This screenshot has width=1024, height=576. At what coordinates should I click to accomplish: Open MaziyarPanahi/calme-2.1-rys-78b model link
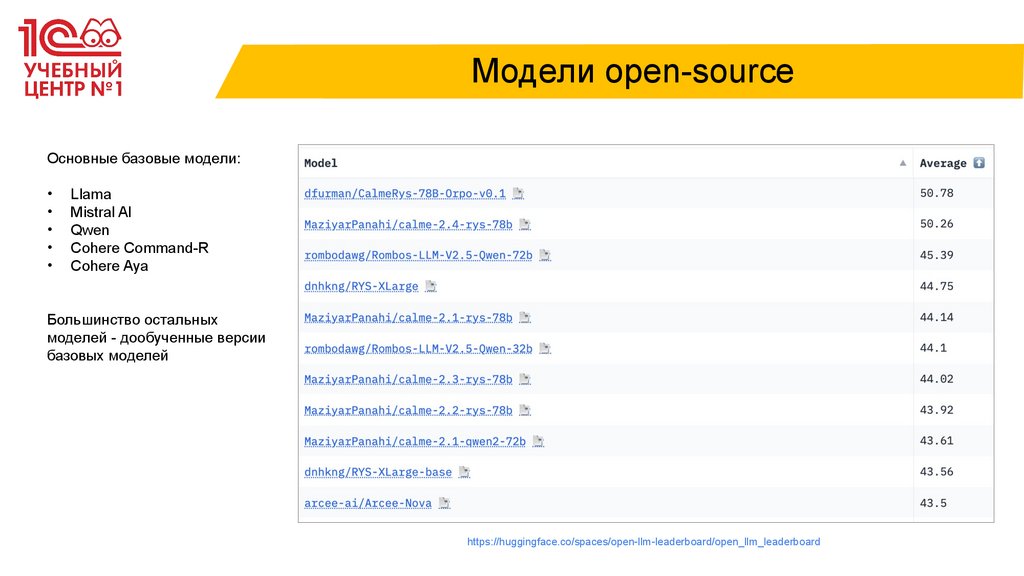(408, 317)
